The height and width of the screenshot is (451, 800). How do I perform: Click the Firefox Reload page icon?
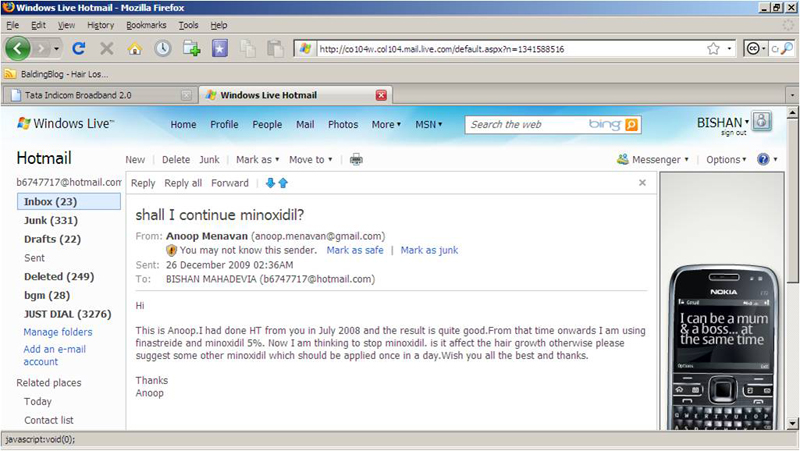click(79, 47)
